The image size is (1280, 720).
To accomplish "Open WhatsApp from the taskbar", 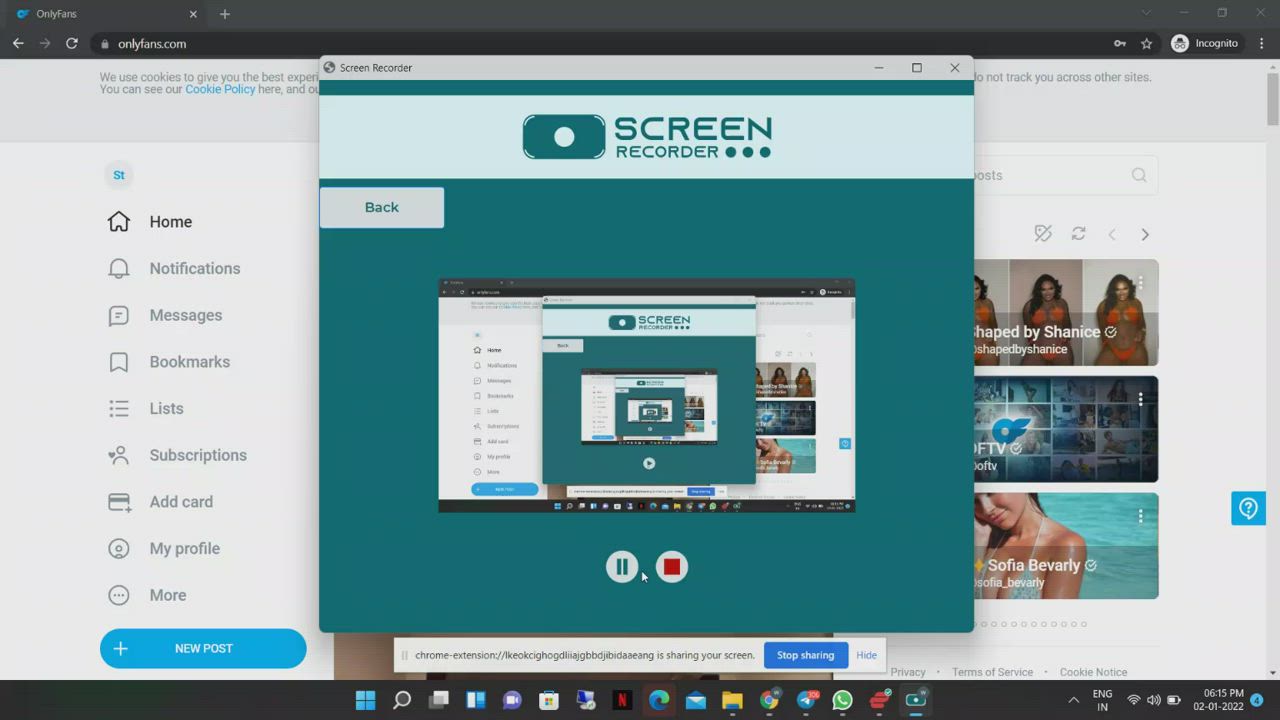I will point(842,700).
